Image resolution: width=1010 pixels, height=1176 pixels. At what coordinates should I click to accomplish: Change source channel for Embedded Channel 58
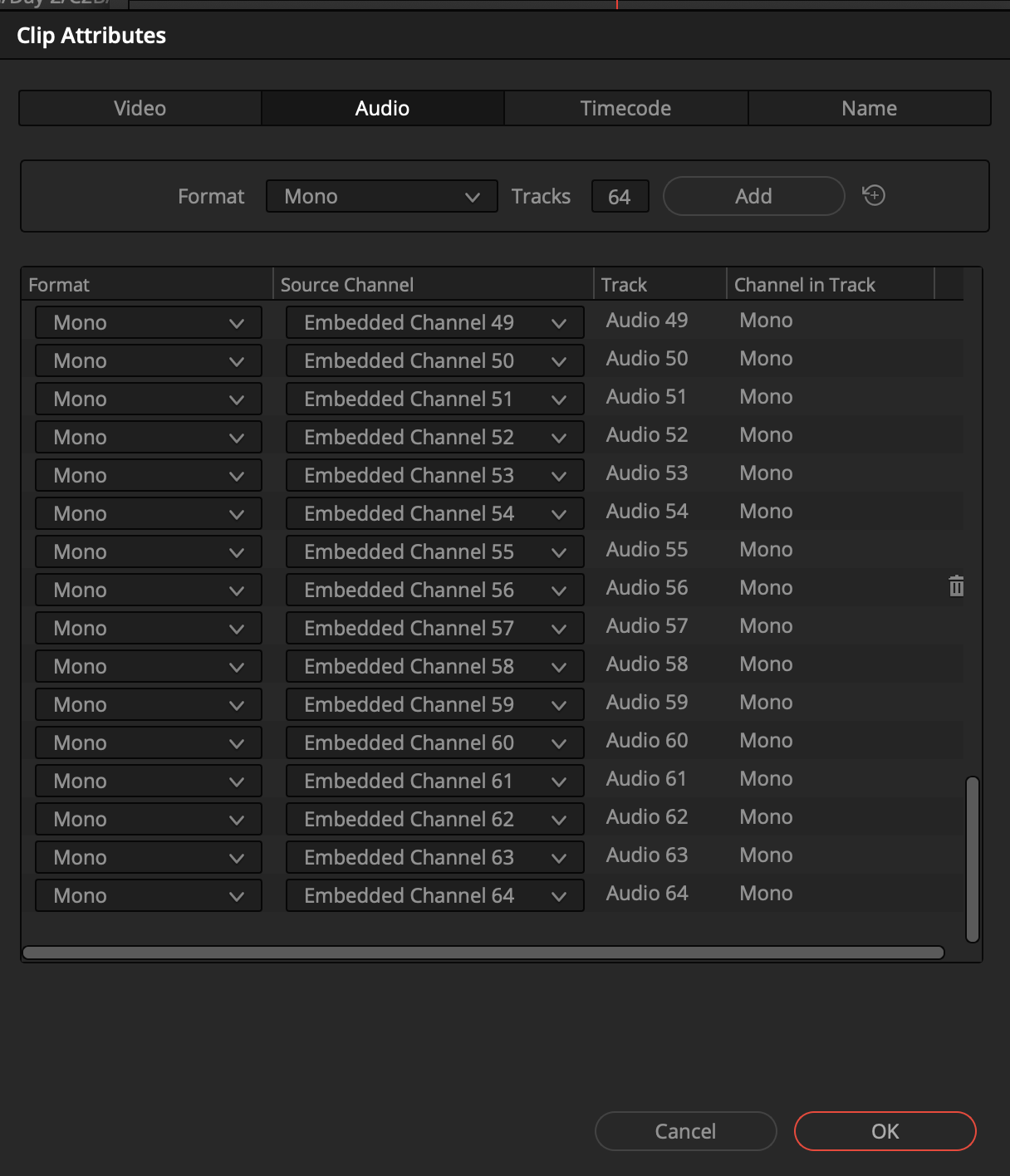click(x=434, y=667)
